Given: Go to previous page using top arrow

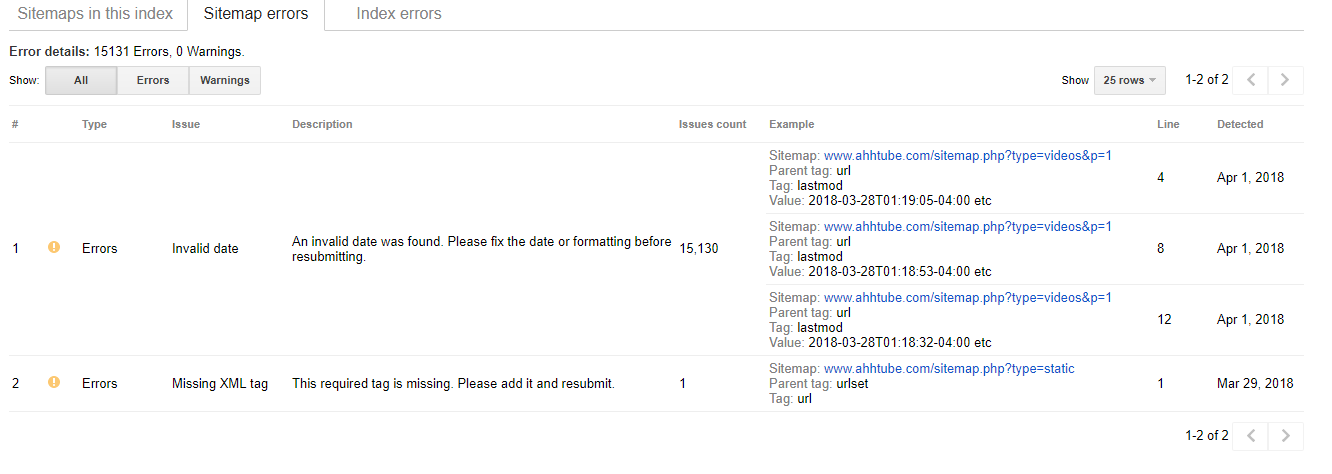Looking at the screenshot, I should (1251, 80).
